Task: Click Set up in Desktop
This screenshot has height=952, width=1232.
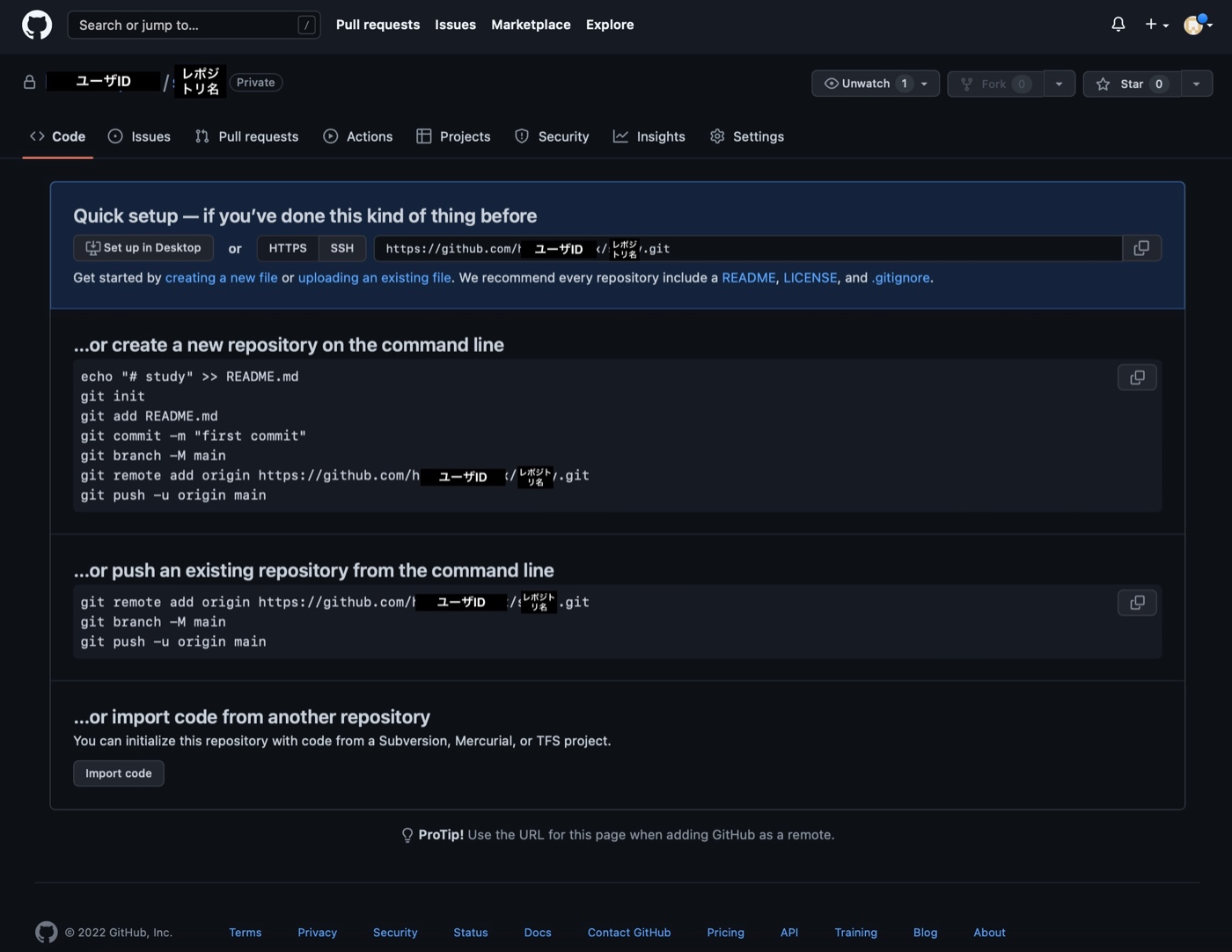Action: tap(143, 248)
